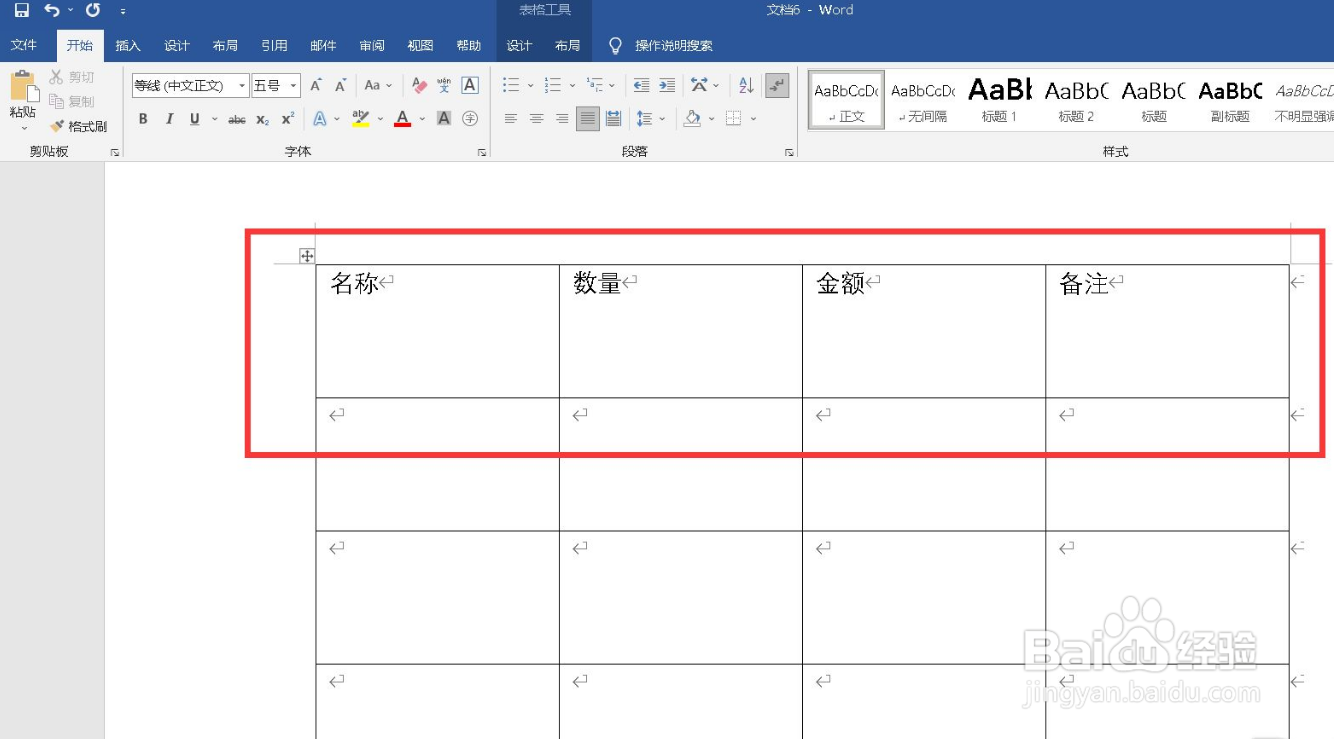The height and width of the screenshot is (739, 1334).
Task: Click the Superscript x² icon
Action: pyautogui.click(x=287, y=119)
